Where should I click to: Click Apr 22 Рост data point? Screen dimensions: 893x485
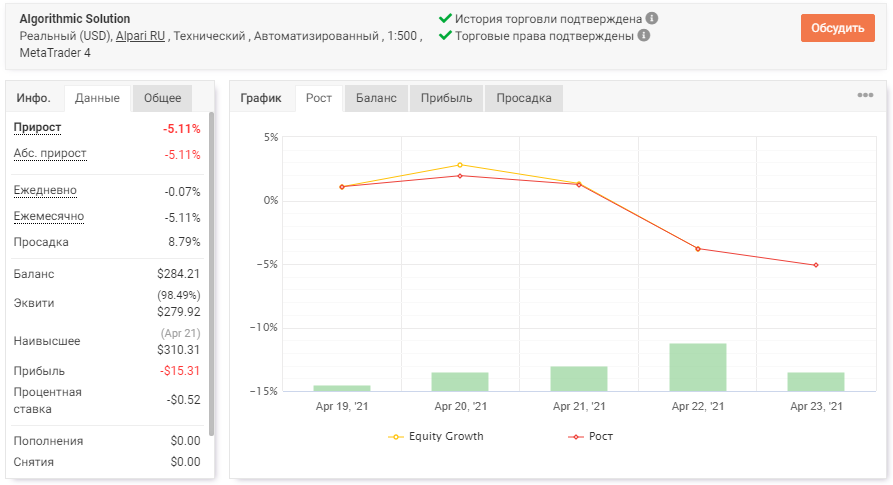pos(698,249)
